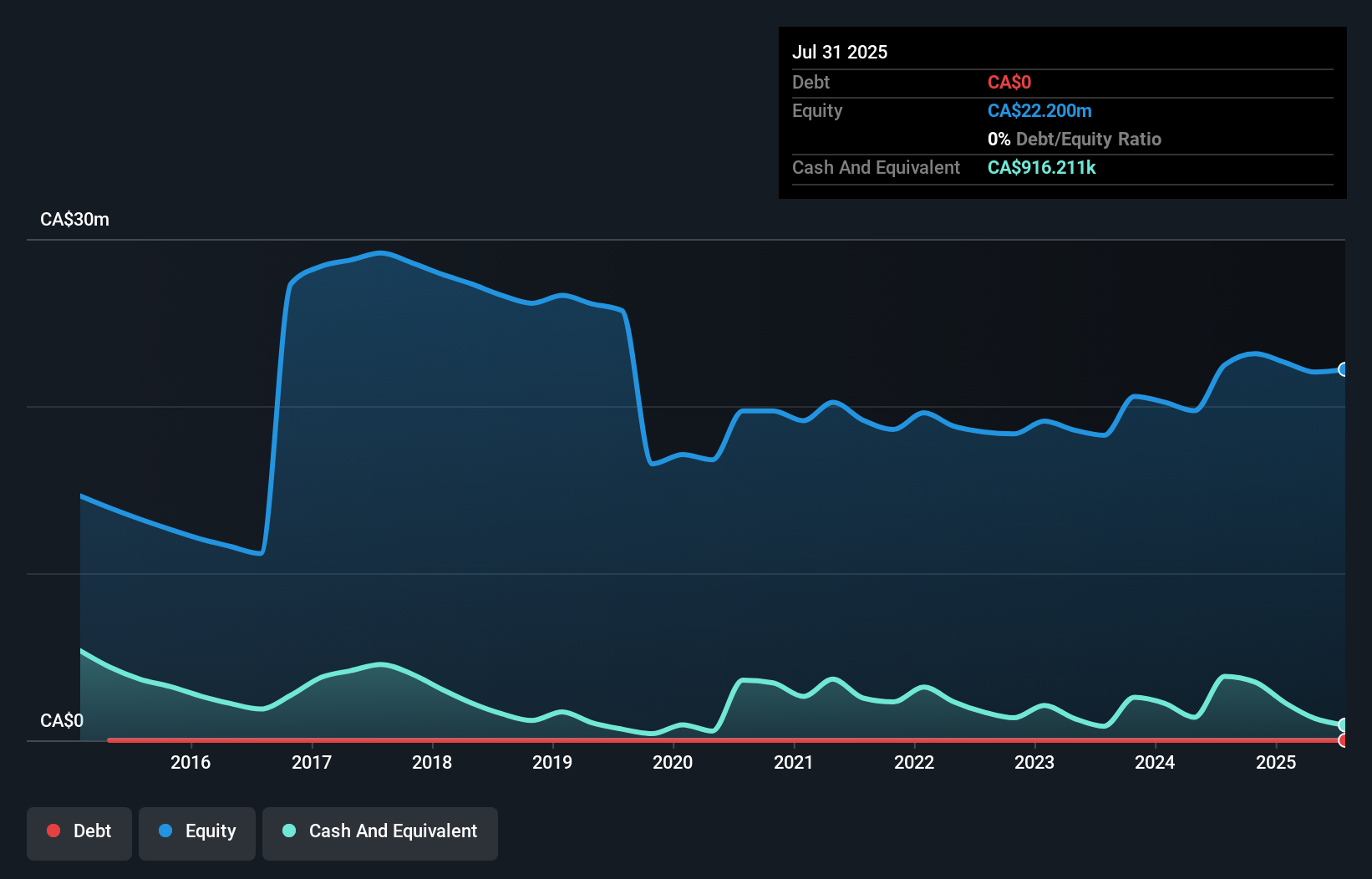Select the Equity endpoint marker on the chart
Viewport: 1372px width, 879px height.
1344,368
